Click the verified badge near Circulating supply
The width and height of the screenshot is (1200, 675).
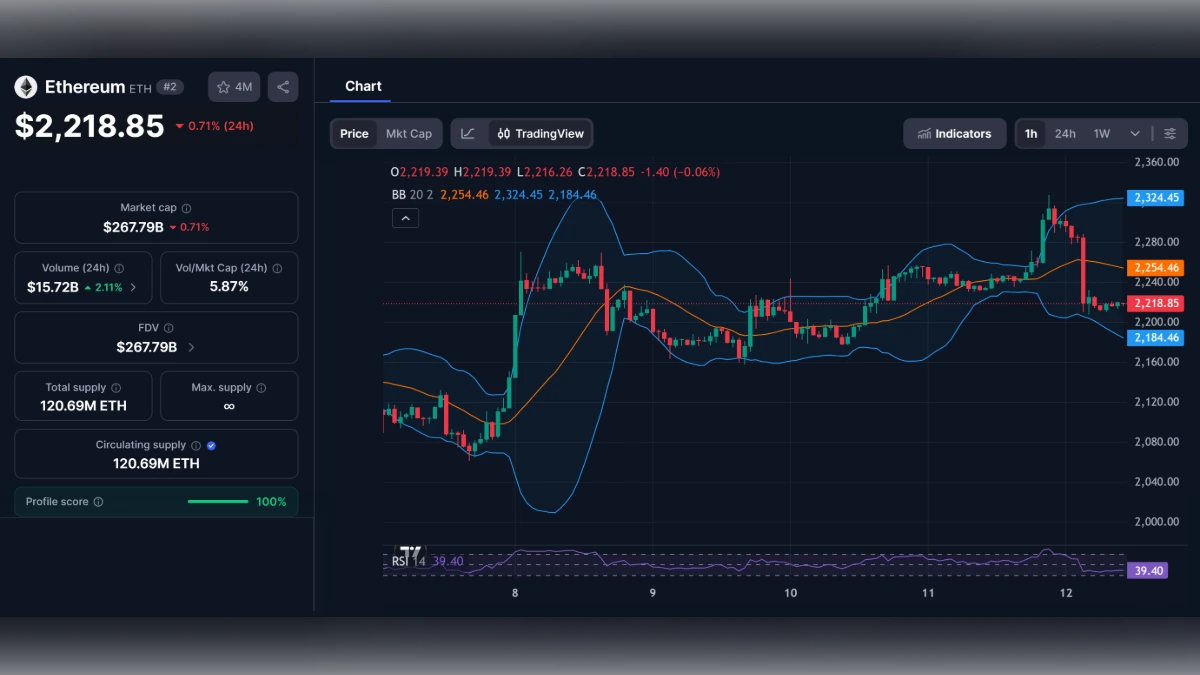pyautogui.click(x=209, y=445)
